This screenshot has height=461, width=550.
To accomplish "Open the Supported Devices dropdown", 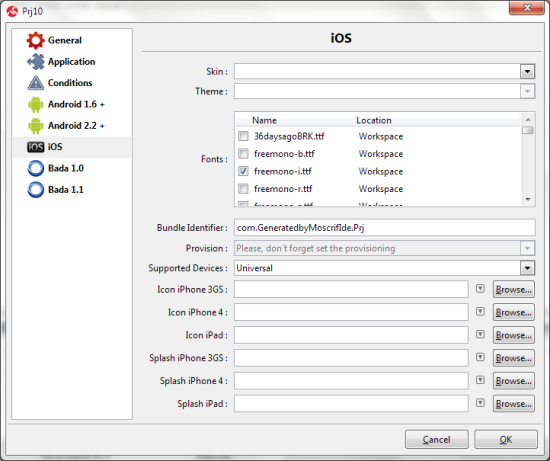I will point(527,268).
